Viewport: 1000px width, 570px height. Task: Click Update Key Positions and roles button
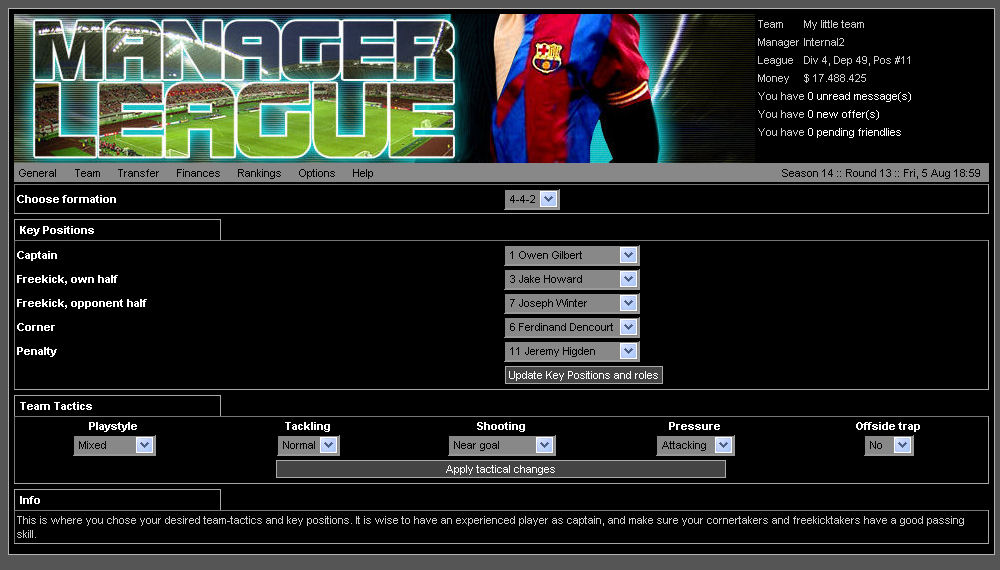(x=584, y=375)
